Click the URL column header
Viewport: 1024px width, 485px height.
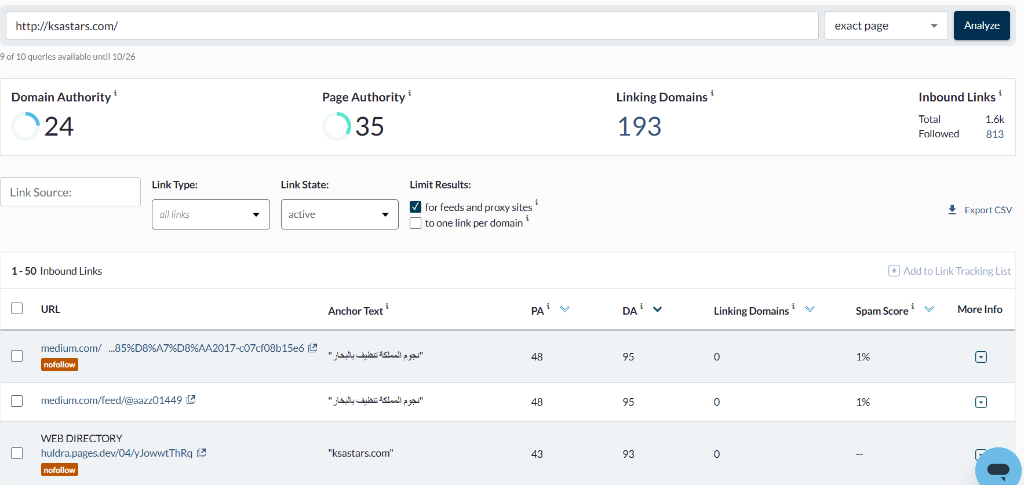(50, 309)
